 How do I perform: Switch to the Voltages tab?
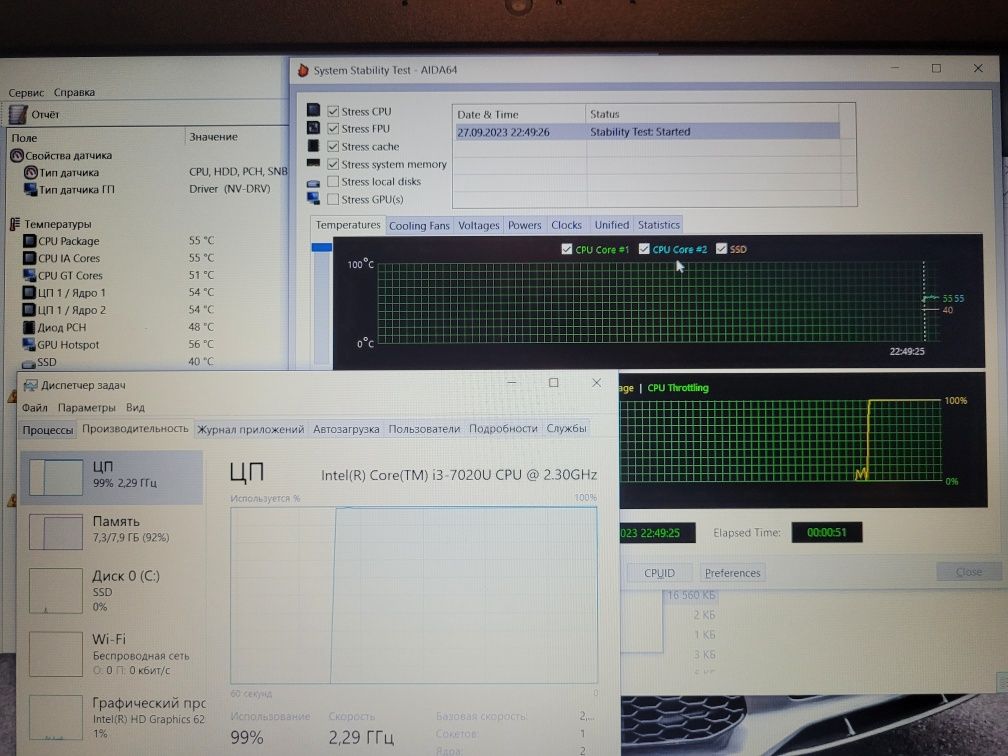tap(478, 226)
